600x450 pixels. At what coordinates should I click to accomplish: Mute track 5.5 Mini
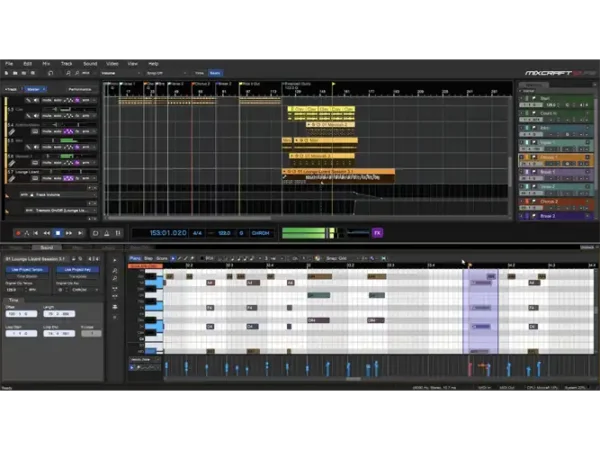[46, 147]
